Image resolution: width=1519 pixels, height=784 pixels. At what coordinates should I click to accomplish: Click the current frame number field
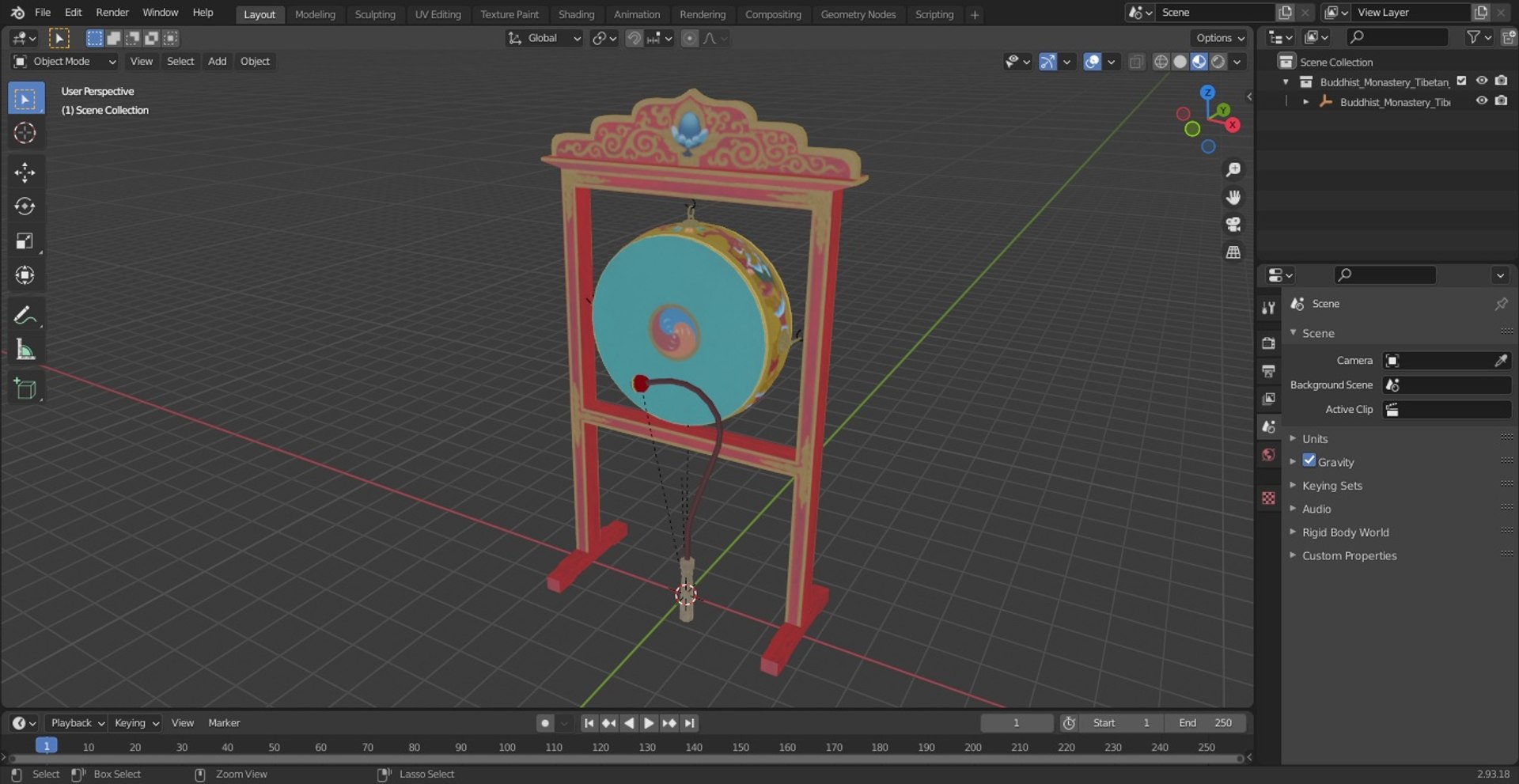tap(1017, 723)
